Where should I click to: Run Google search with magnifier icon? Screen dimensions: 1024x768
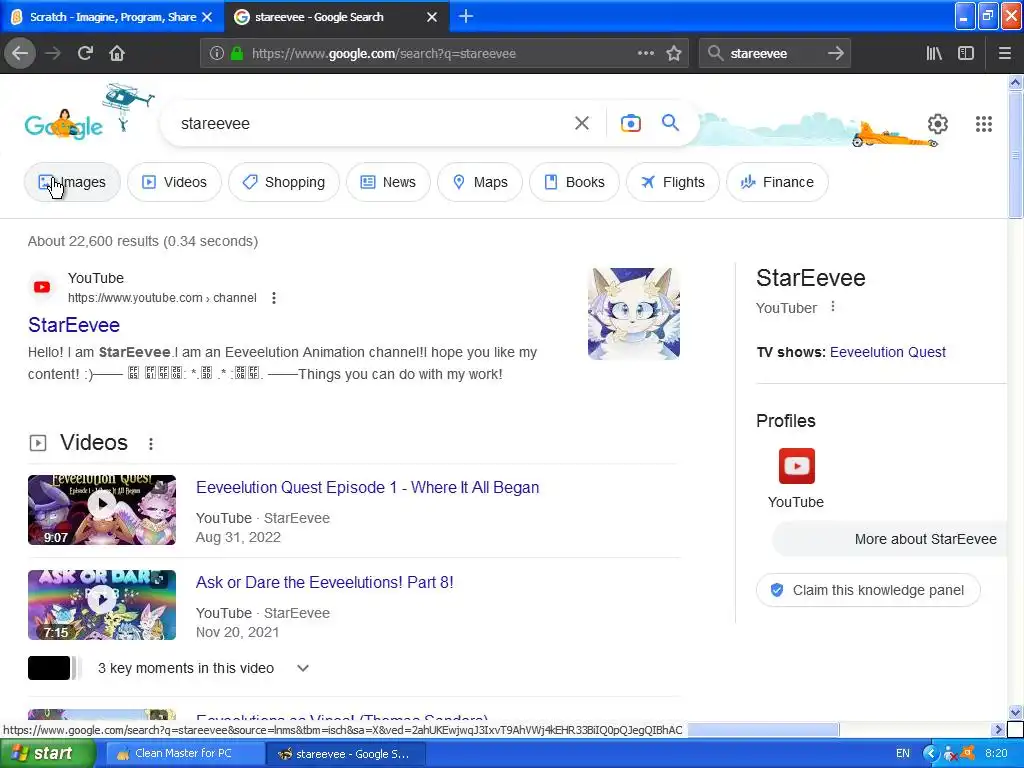click(670, 123)
